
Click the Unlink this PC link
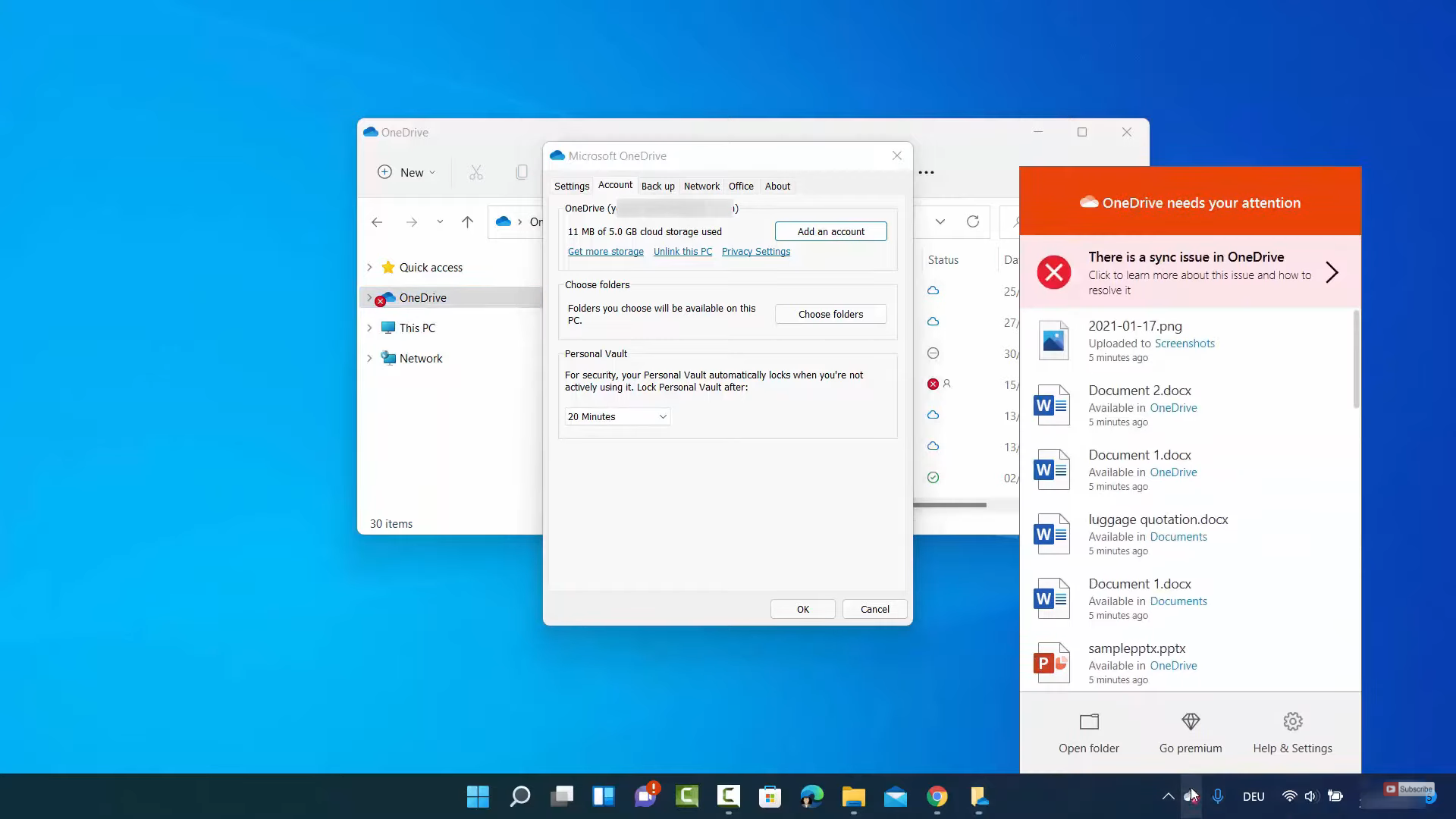click(682, 252)
